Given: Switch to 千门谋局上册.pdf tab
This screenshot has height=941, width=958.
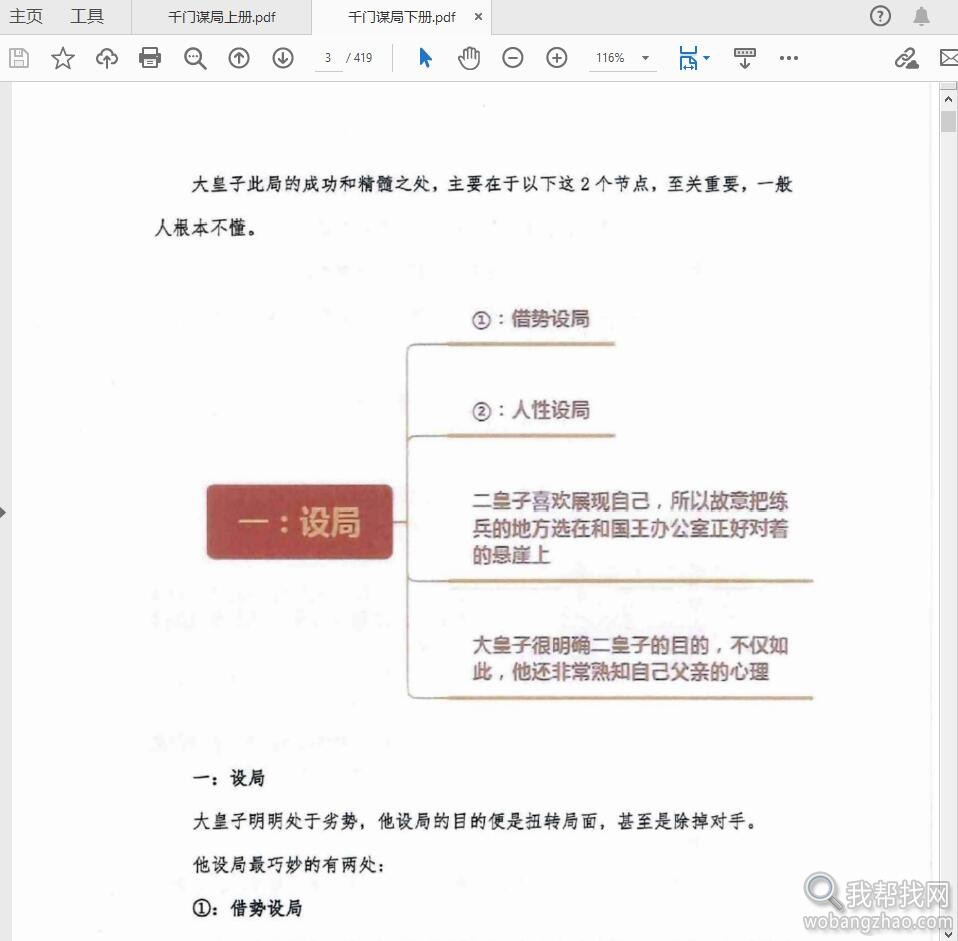Looking at the screenshot, I should click(x=222, y=17).
